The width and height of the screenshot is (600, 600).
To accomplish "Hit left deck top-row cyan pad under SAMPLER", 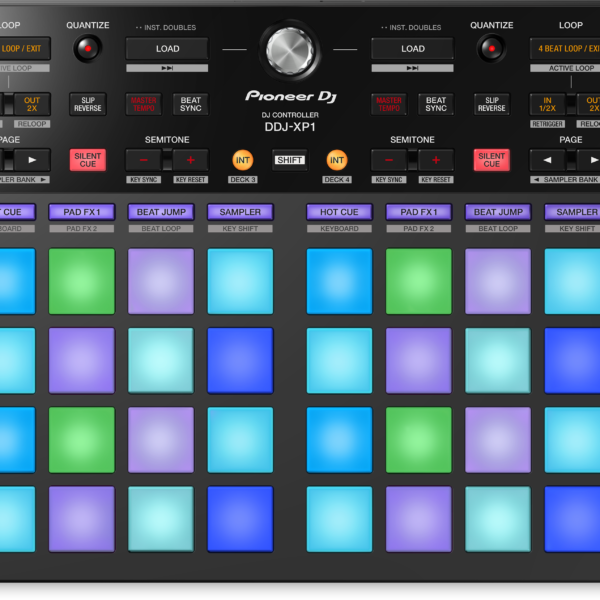I will (x=240, y=281).
